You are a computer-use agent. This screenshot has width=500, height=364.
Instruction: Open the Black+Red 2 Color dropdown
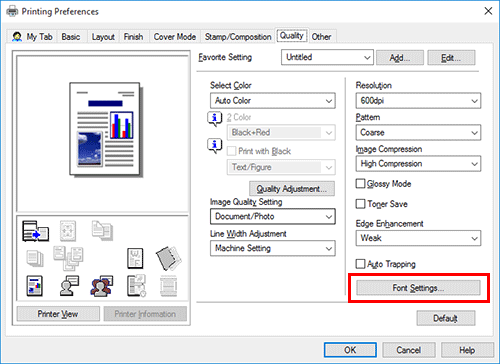[281, 133]
